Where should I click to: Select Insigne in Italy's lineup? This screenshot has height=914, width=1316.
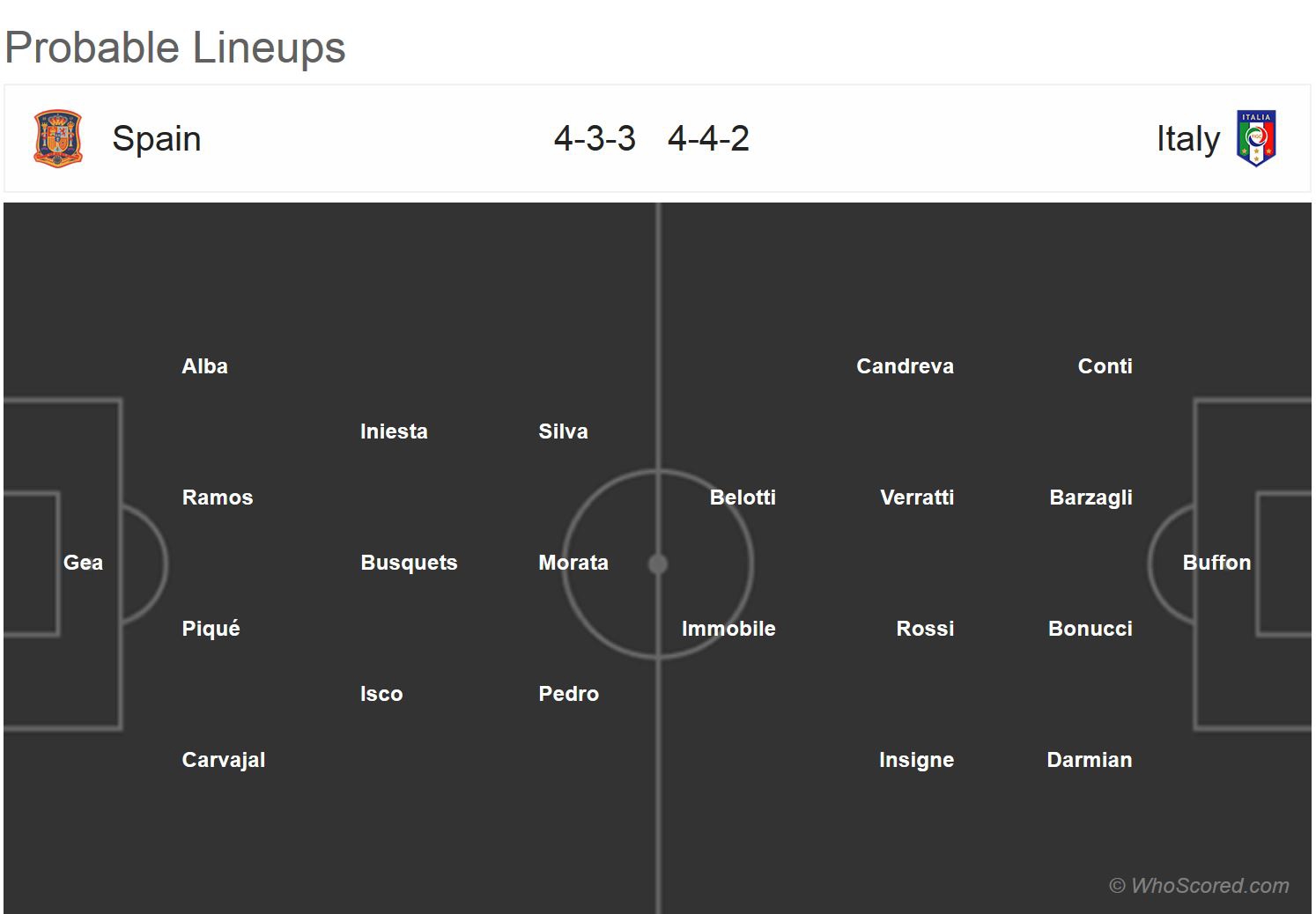pos(916,760)
